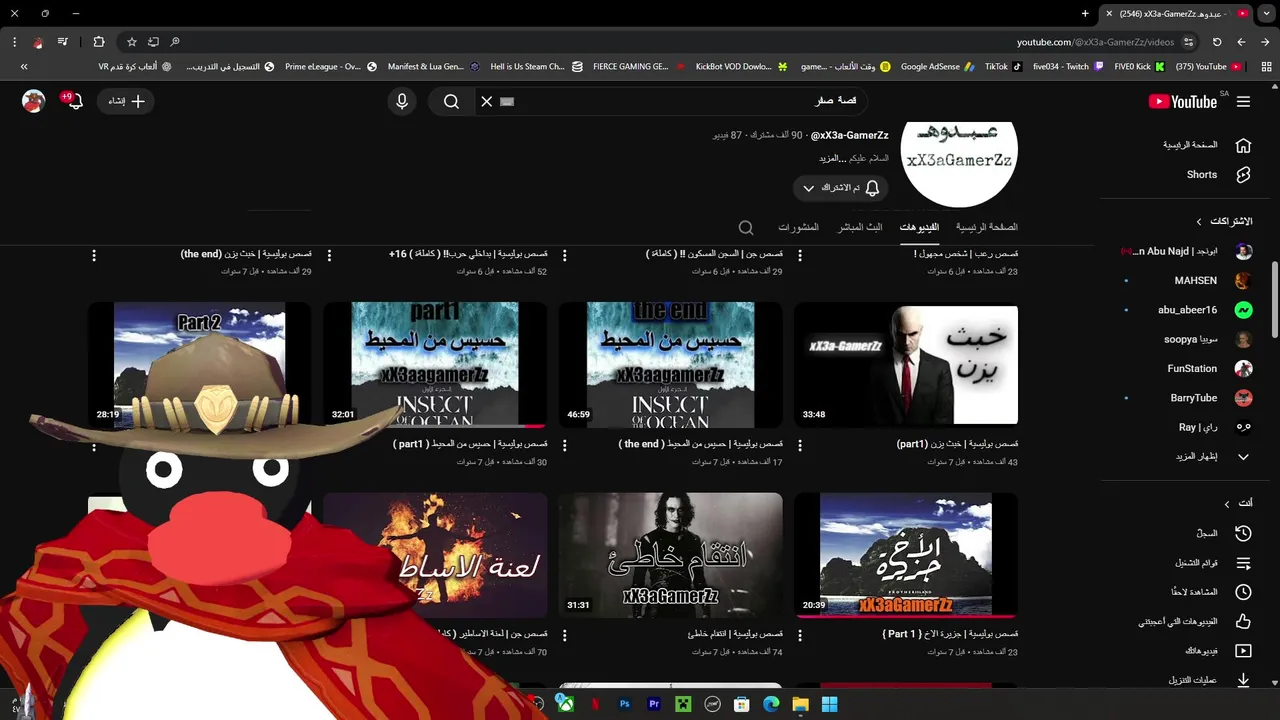Image resolution: width=1280 pixels, height=720 pixels.
Task: Play 'جزيرة الأخ Part 1' thumbnail
Action: (906, 555)
